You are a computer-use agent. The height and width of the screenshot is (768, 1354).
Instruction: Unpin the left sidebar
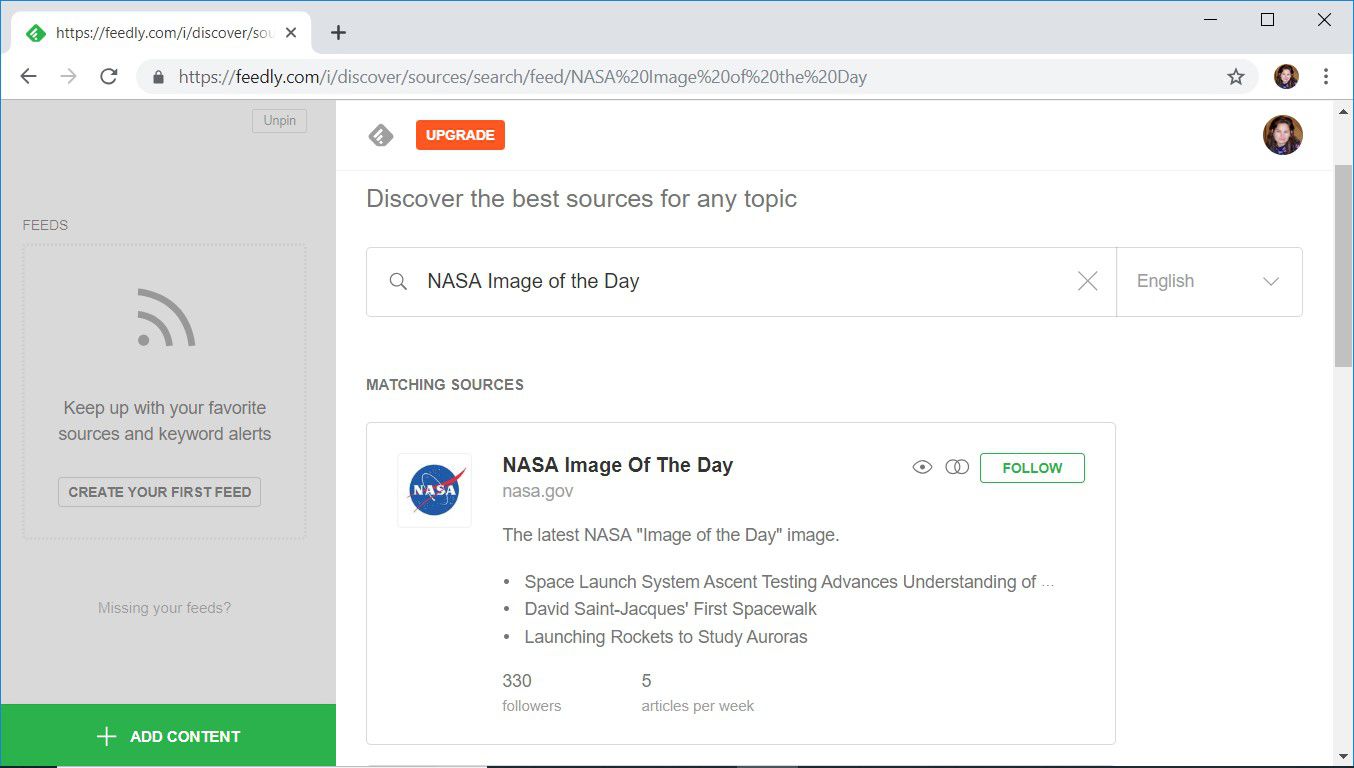click(x=279, y=120)
